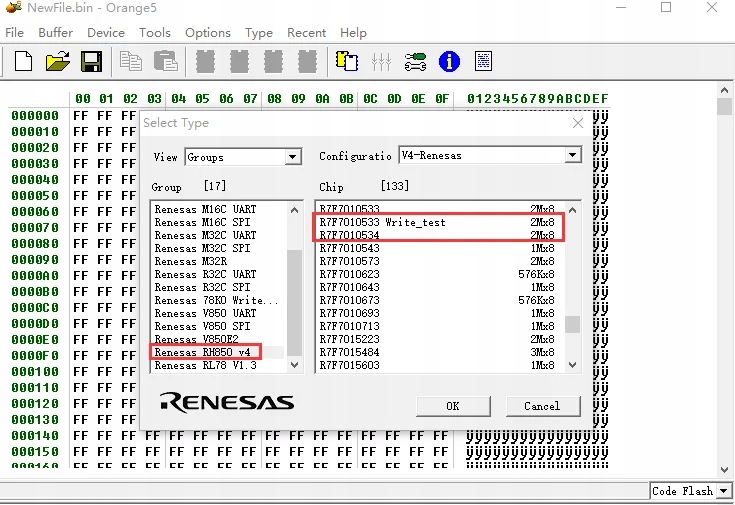This screenshot has height=505, width=735.
Task: Click the blue info icon
Action: [x=449, y=61]
